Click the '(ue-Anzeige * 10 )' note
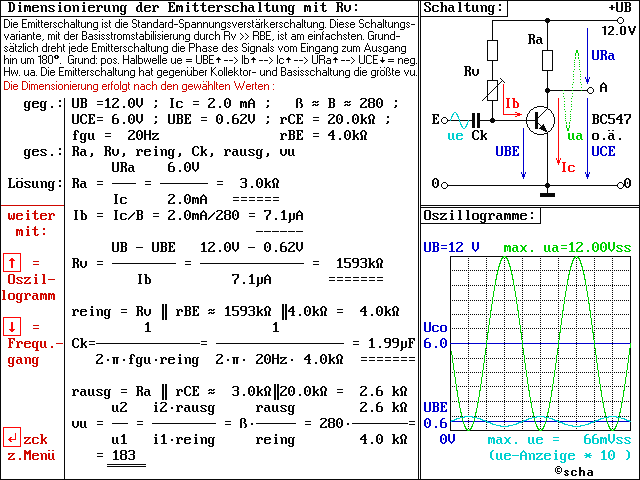The image size is (640, 480). pyautogui.click(x=559, y=456)
